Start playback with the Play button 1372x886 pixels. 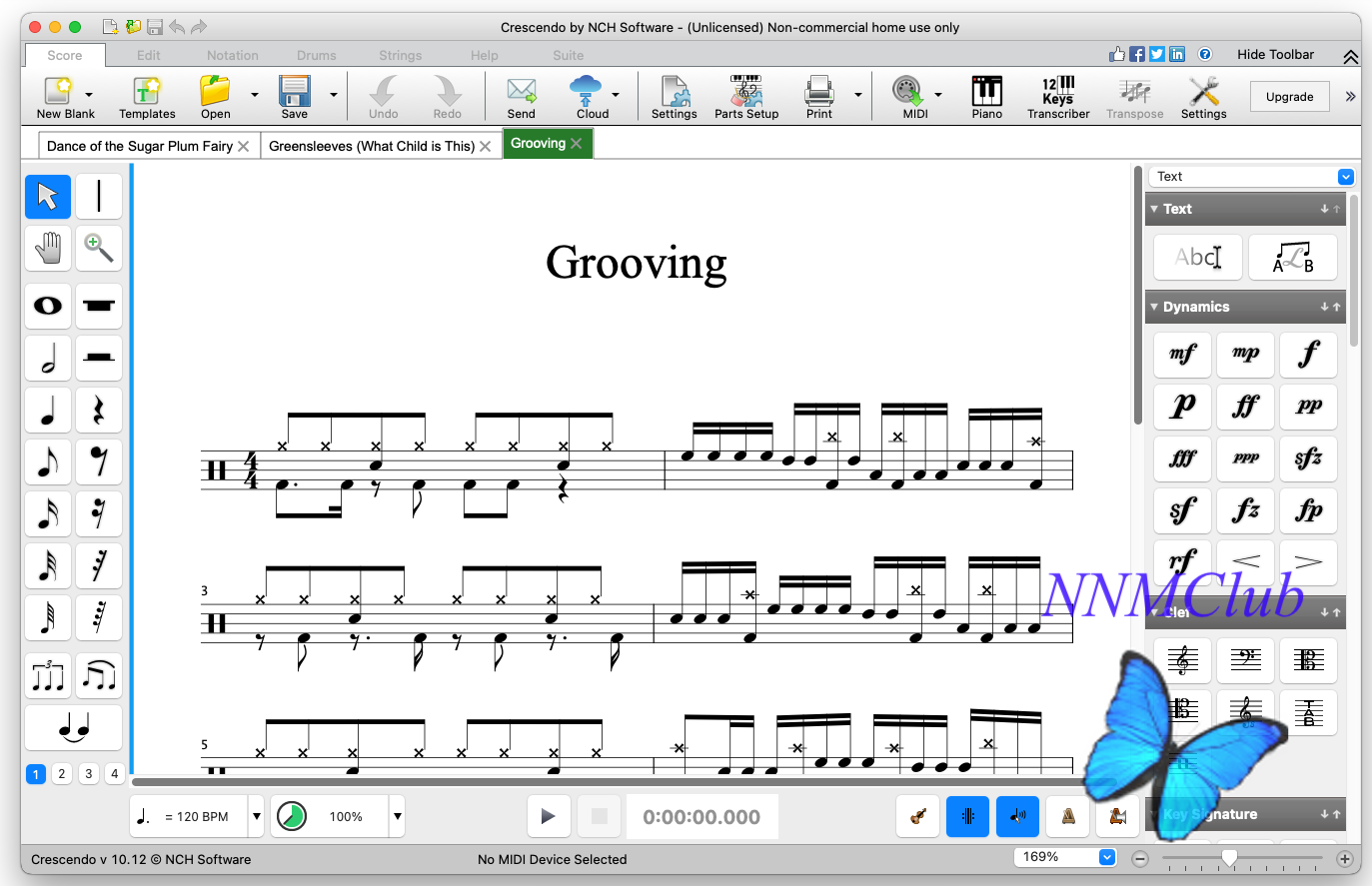point(548,816)
